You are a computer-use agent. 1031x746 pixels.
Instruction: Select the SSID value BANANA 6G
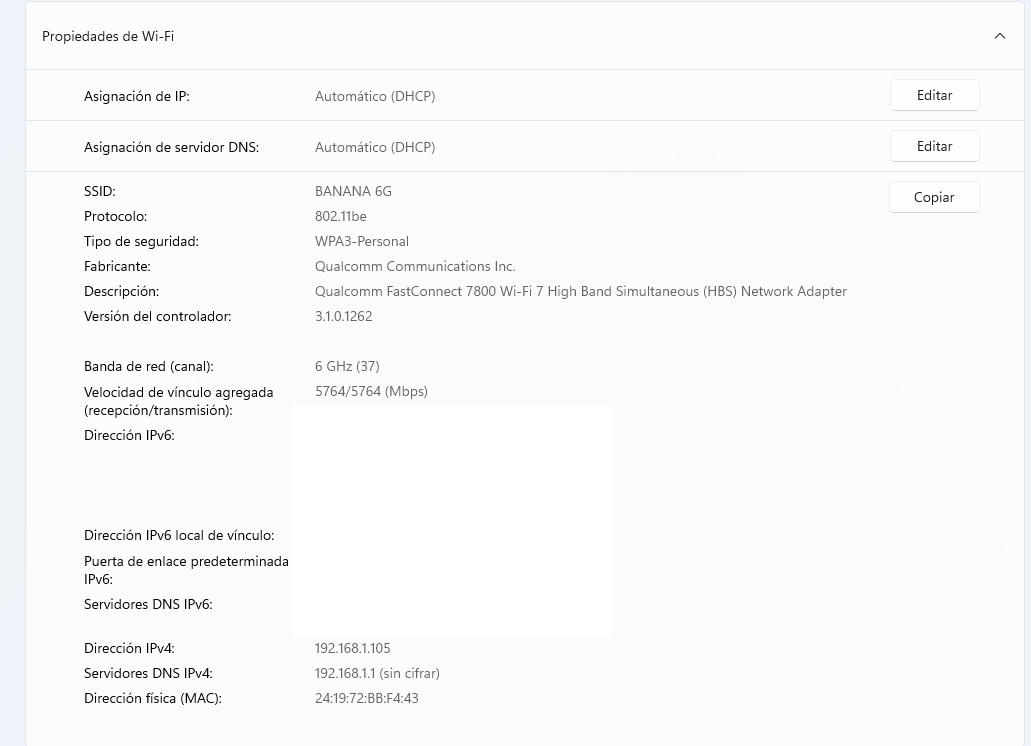(x=353, y=191)
